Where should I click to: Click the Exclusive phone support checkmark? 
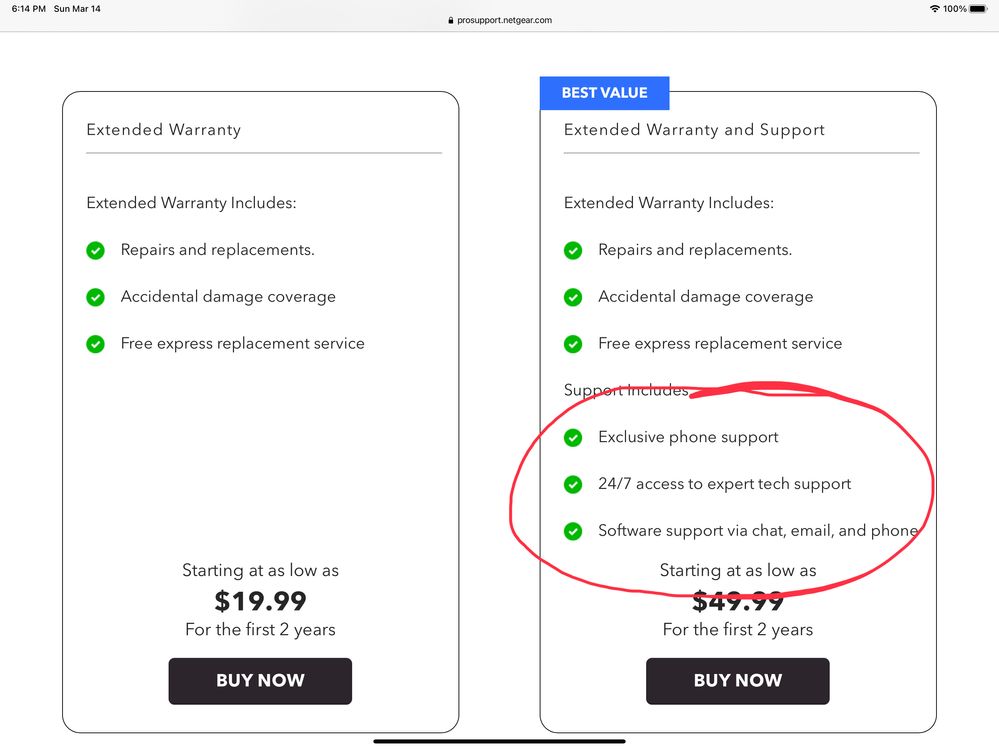573,437
